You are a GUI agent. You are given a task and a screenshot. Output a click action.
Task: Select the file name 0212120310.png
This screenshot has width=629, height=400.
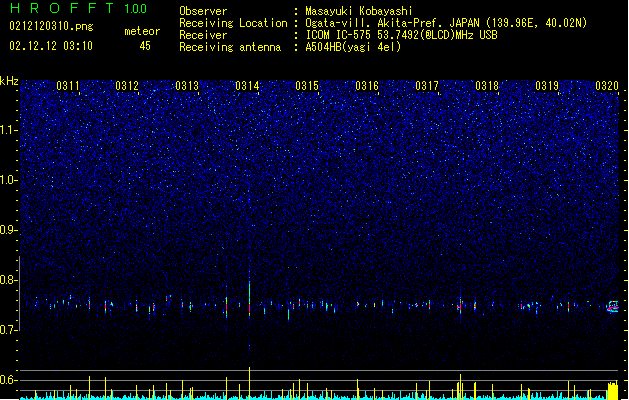(51, 26)
